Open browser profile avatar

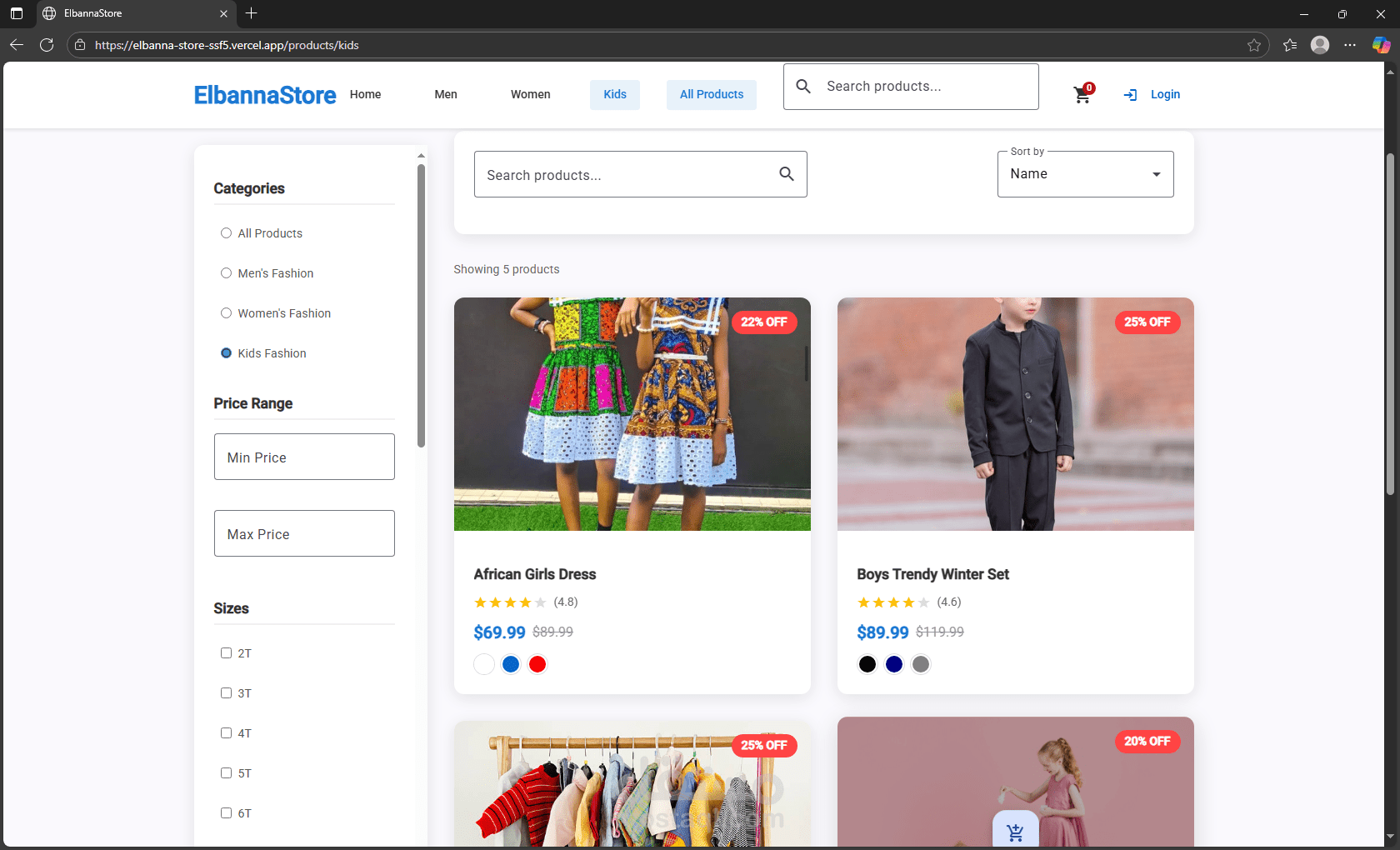click(1320, 45)
